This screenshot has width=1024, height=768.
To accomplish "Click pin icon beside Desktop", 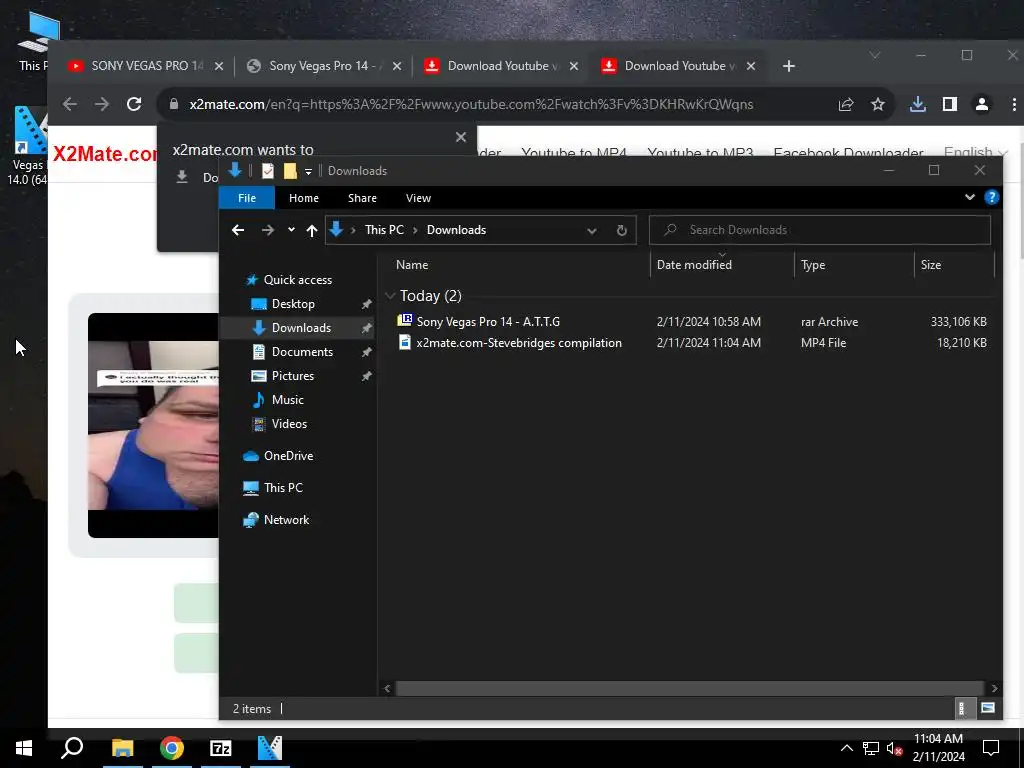I will click(366, 304).
